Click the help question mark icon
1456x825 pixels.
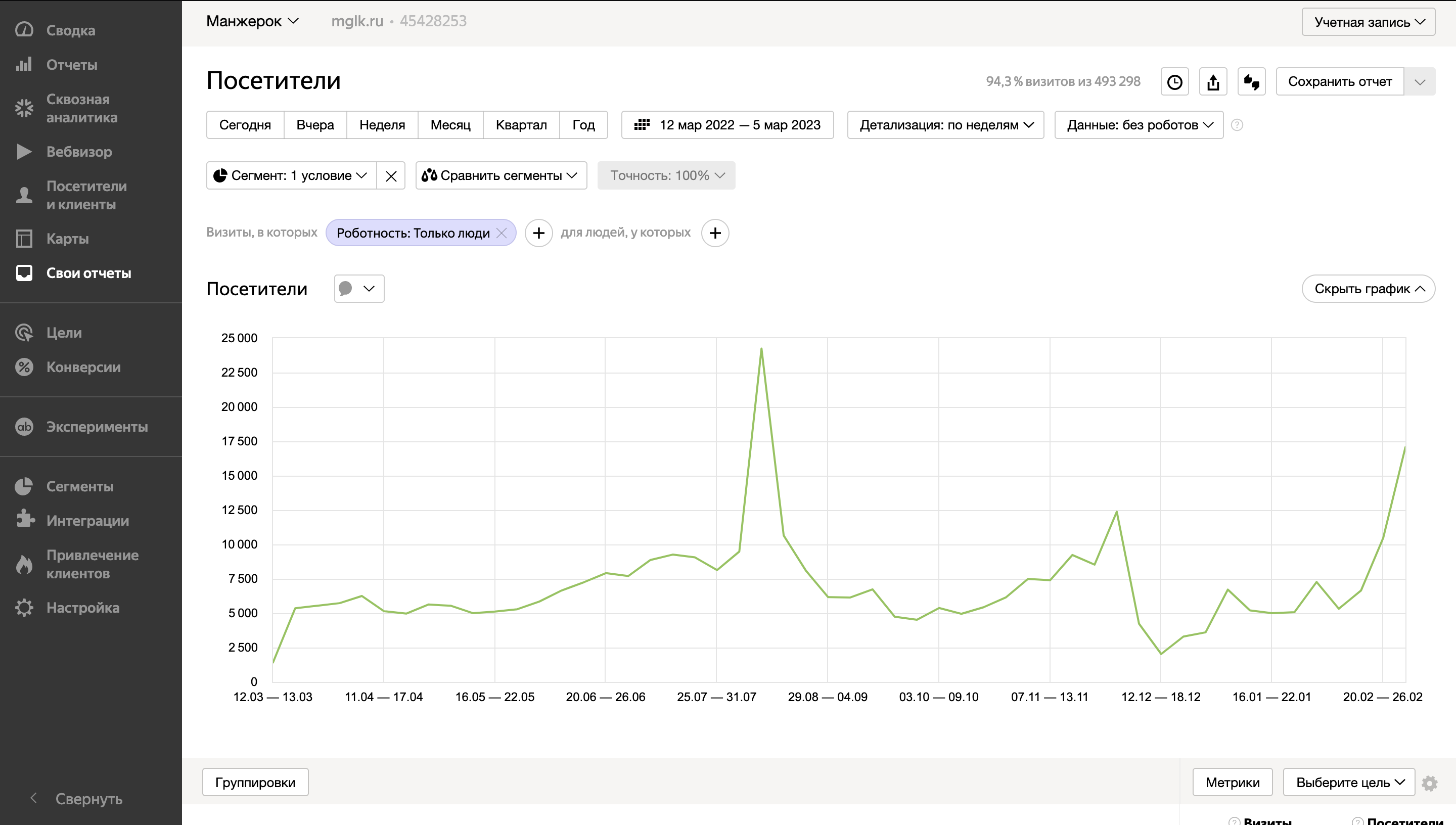[x=1237, y=125]
